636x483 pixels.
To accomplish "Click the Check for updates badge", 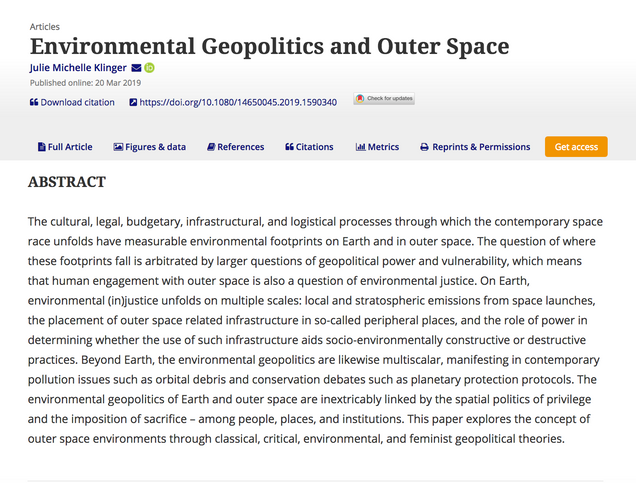I will (x=384, y=99).
